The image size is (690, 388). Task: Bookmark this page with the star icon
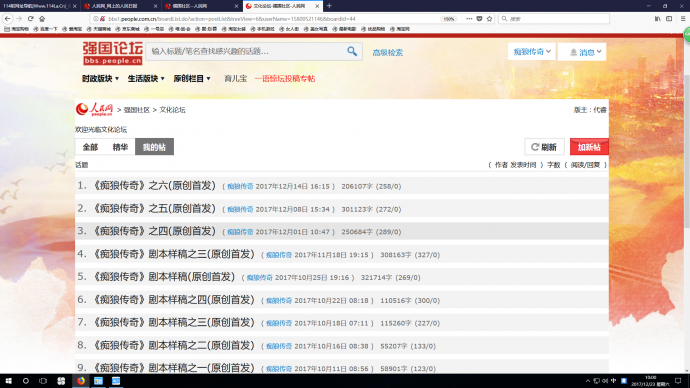click(x=489, y=18)
